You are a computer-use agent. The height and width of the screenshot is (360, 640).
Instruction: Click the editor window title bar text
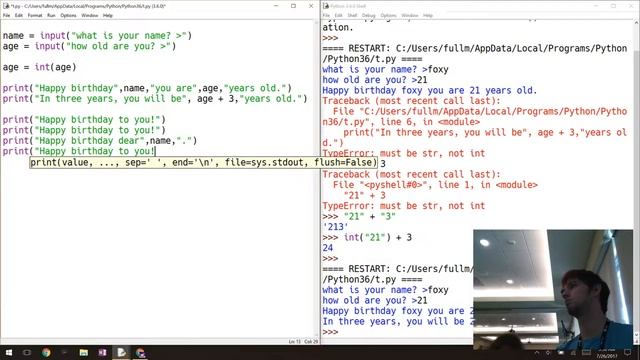tap(89, 6)
